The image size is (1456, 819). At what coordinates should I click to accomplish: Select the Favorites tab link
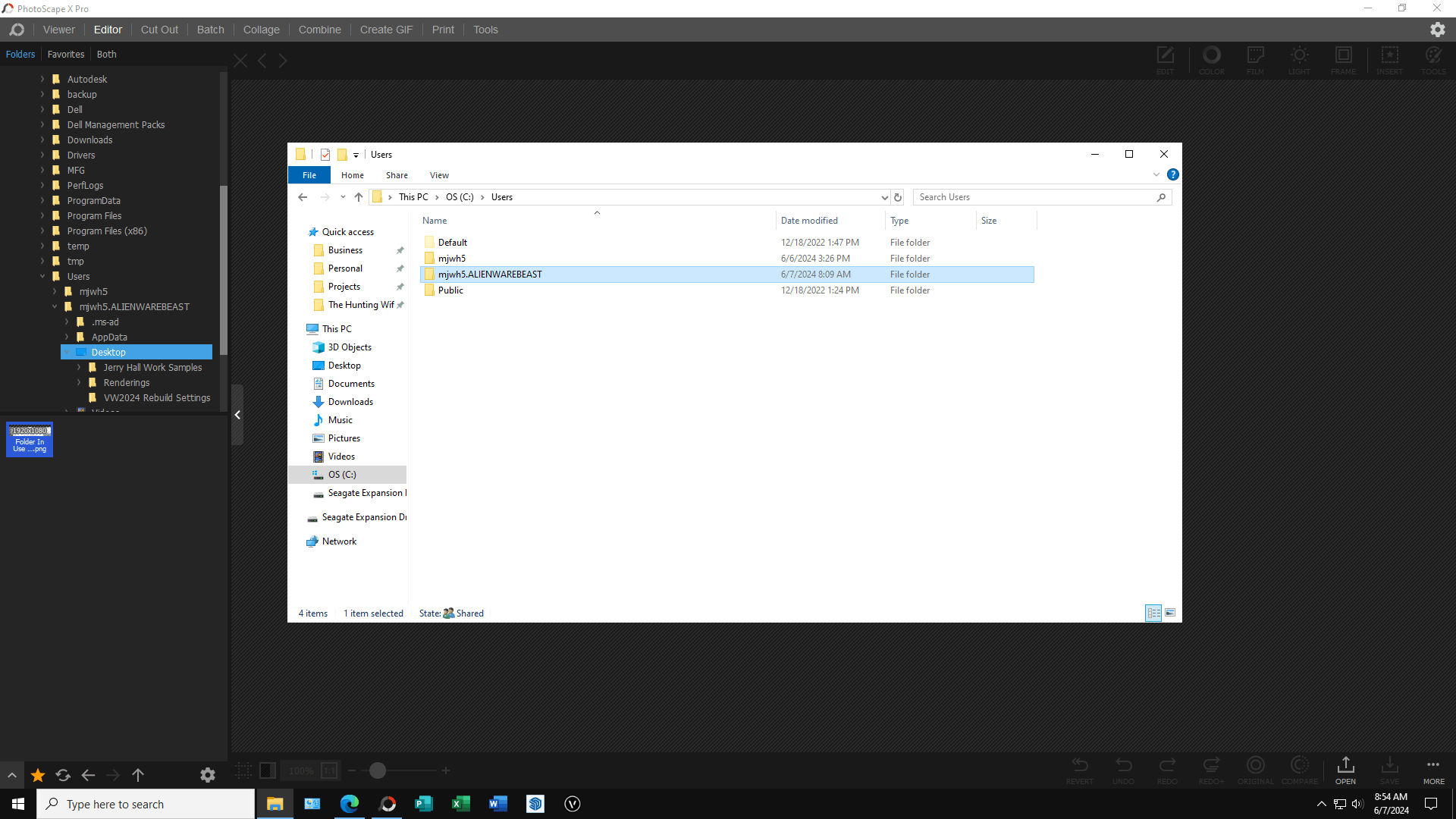(65, 55)
